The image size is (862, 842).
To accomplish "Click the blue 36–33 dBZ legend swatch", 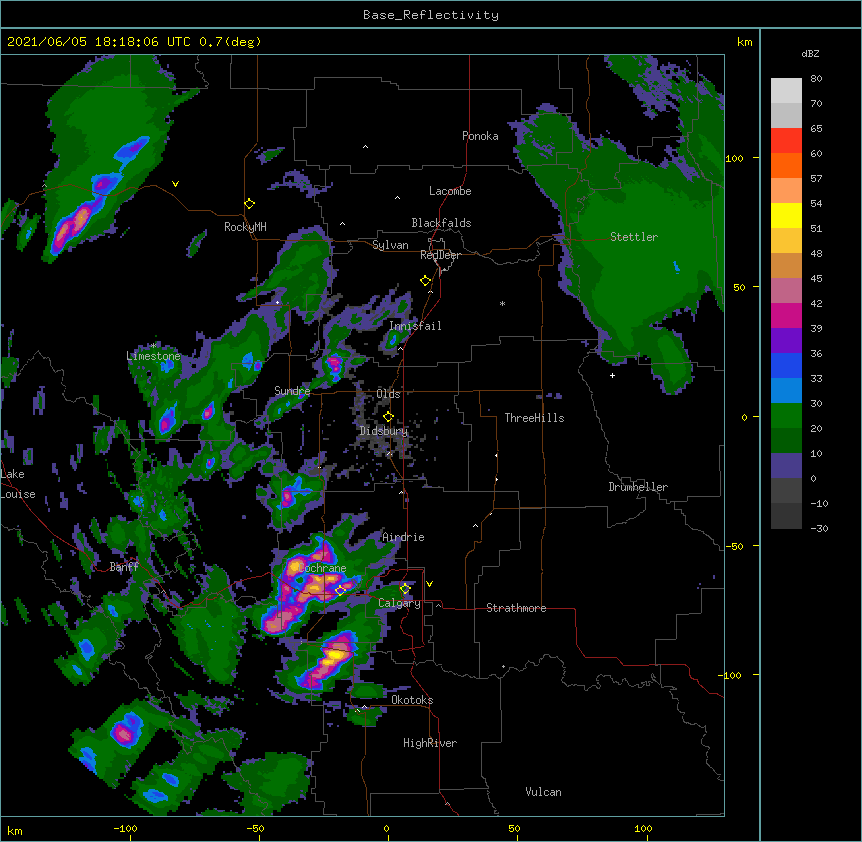I will [786, 365].
